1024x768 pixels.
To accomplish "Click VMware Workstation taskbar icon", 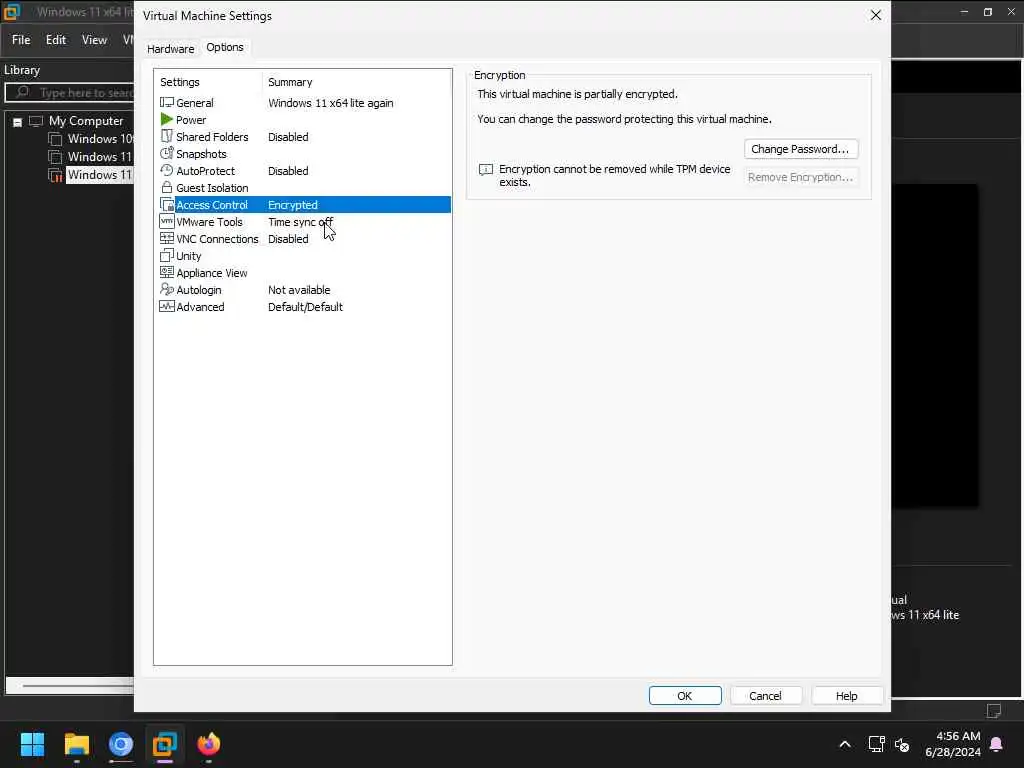I will pos(165,744).
